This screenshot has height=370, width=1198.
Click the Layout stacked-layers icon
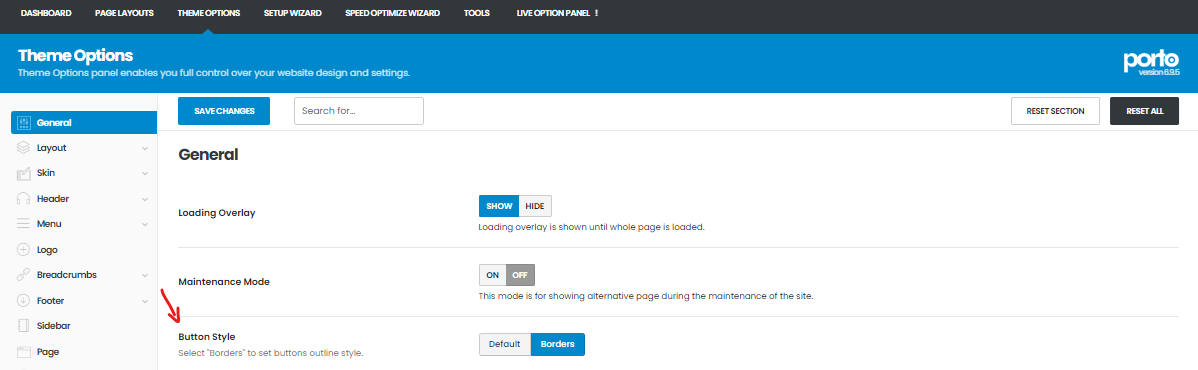coord(23,148)
